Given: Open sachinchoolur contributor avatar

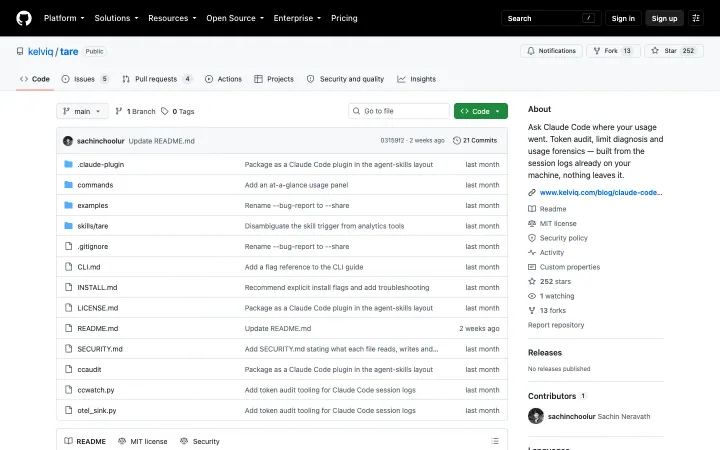Looking at the screenshot, I should tap(536, 416).
